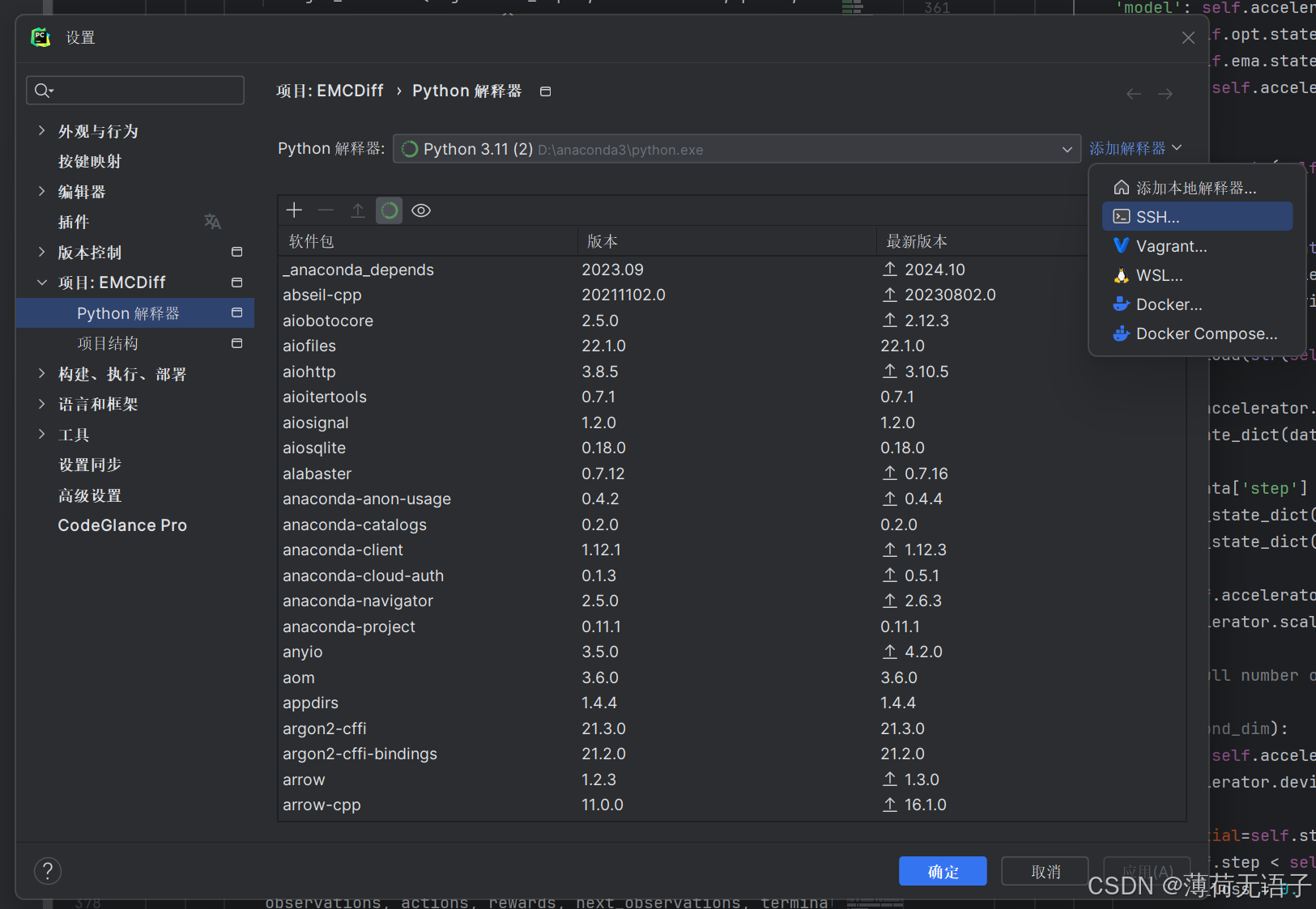Viewport: 1316px width, 909px height.
Task: Open 设置同步 settings page
Action: [90, 465]
